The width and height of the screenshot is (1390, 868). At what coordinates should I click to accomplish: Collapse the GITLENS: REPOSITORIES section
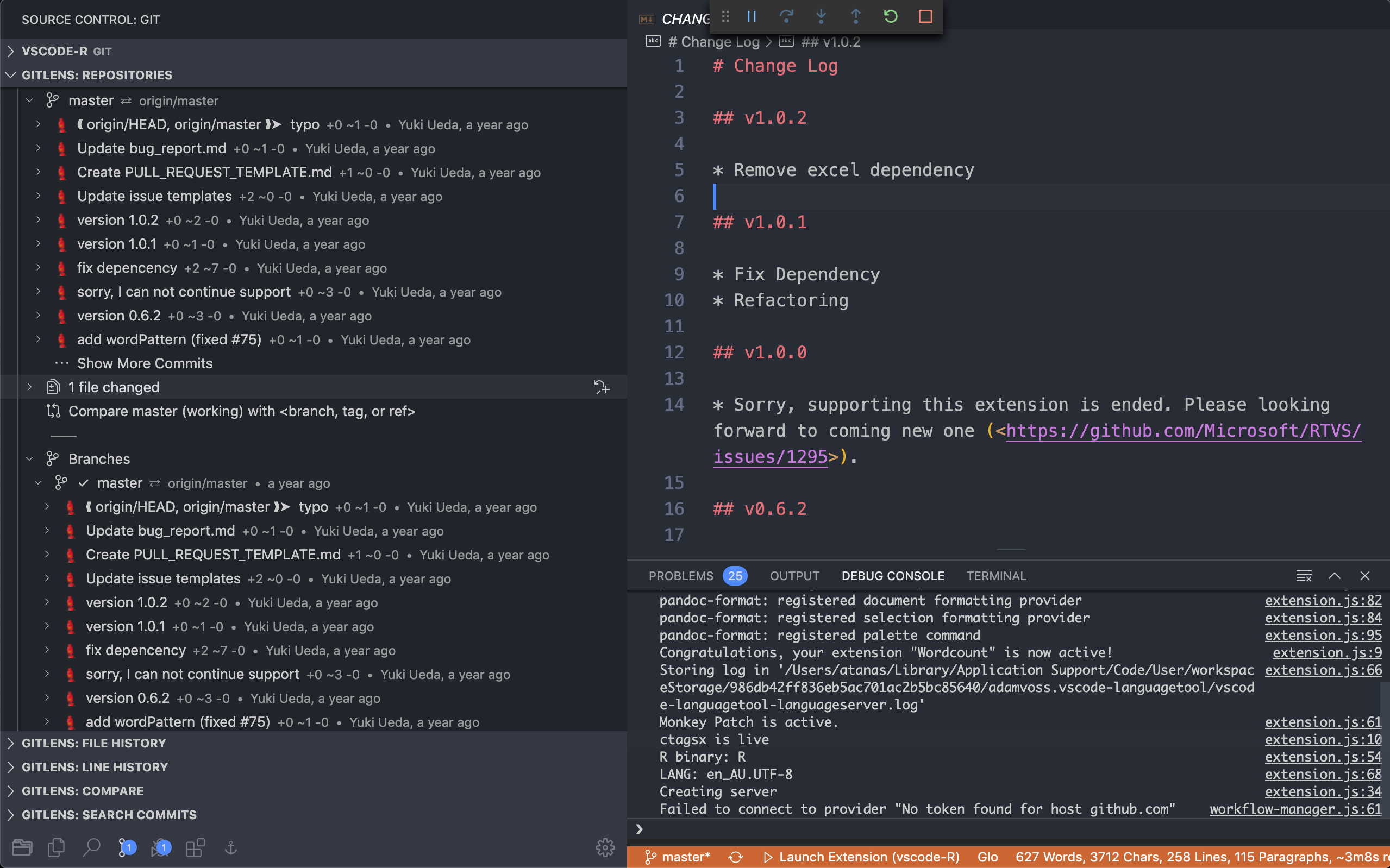tap(10, 74)
